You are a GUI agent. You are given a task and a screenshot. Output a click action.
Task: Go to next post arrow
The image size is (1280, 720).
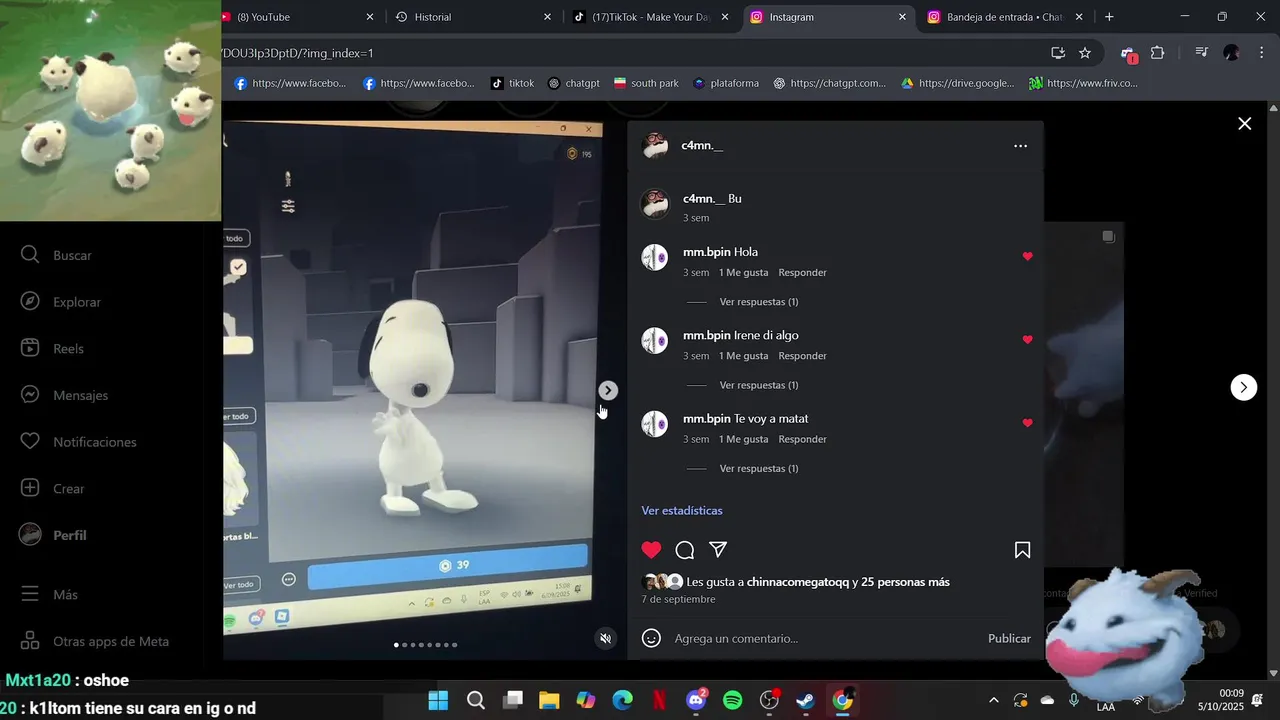tap(1243, 387)
